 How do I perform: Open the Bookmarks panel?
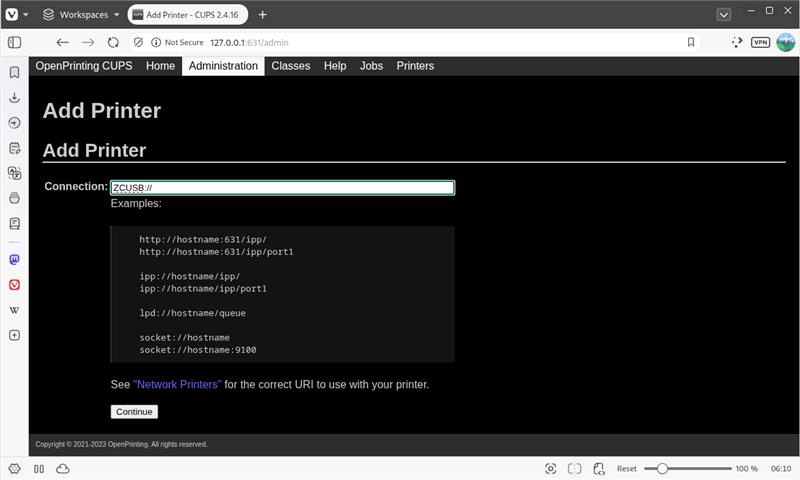pyautogui.click(x=14, y=72)
